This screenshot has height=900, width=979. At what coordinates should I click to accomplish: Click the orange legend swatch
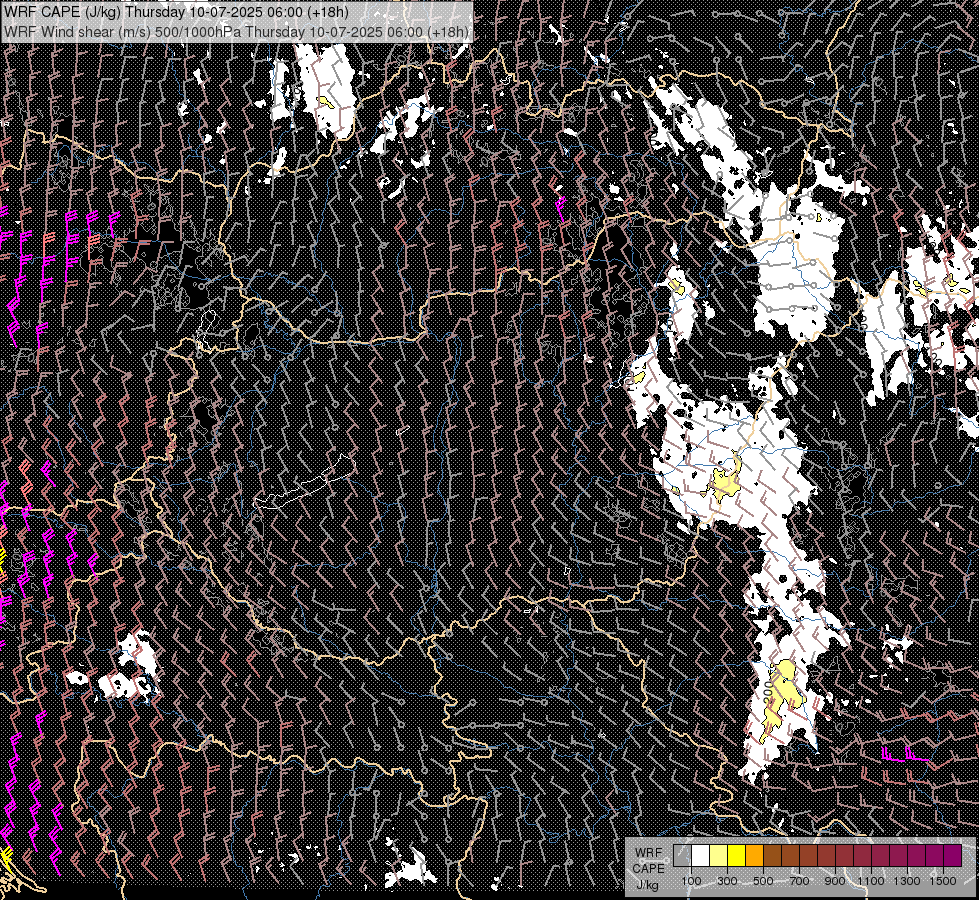(x=754, y=855)
